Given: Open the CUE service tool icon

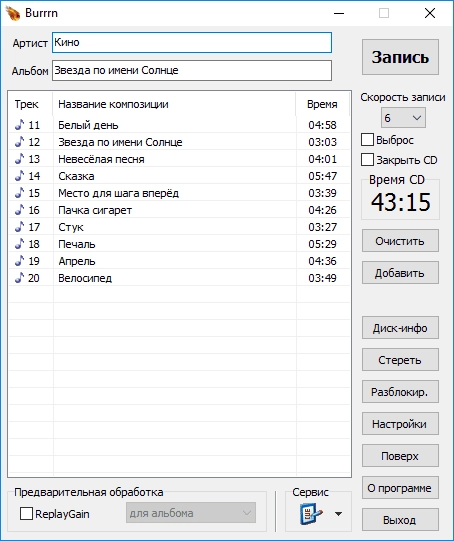Looking at the screenshot, I should click(311, 514).
